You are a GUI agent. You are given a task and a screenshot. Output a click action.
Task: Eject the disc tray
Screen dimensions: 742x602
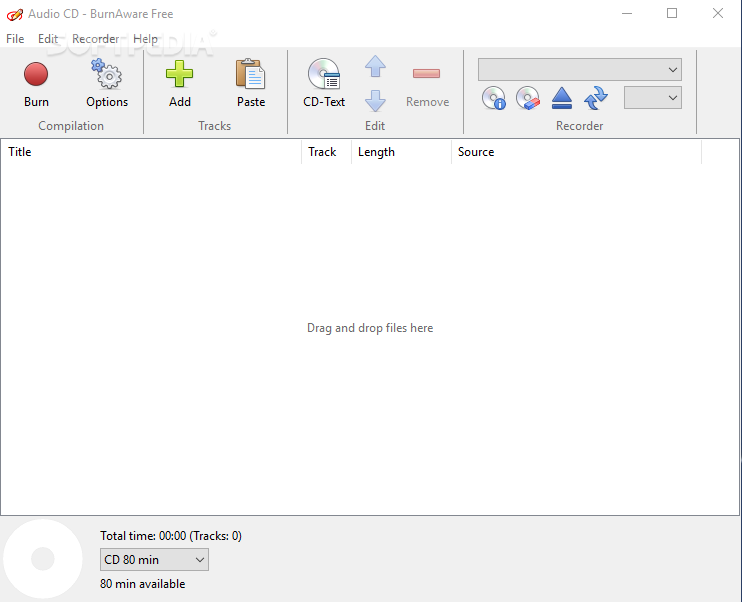[562, 98]
